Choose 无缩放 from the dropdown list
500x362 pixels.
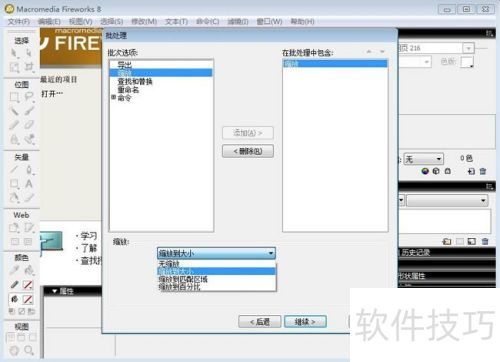[216, 264]
